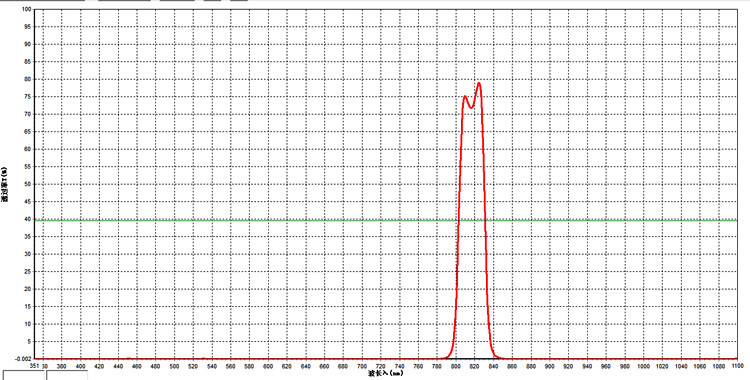
Task: Click the -0.002 minimum y-axis label
Action: click(23, 358)
